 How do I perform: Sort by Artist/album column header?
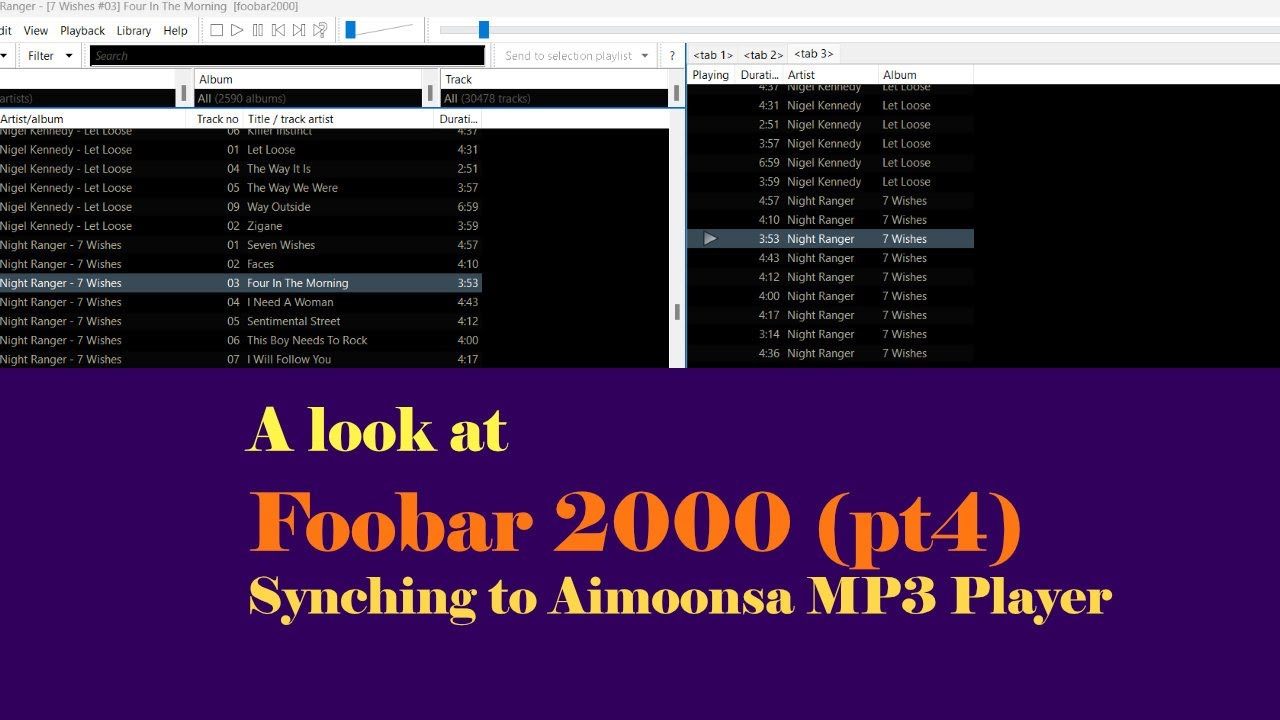pyautogui.click(x=92, y=119)
